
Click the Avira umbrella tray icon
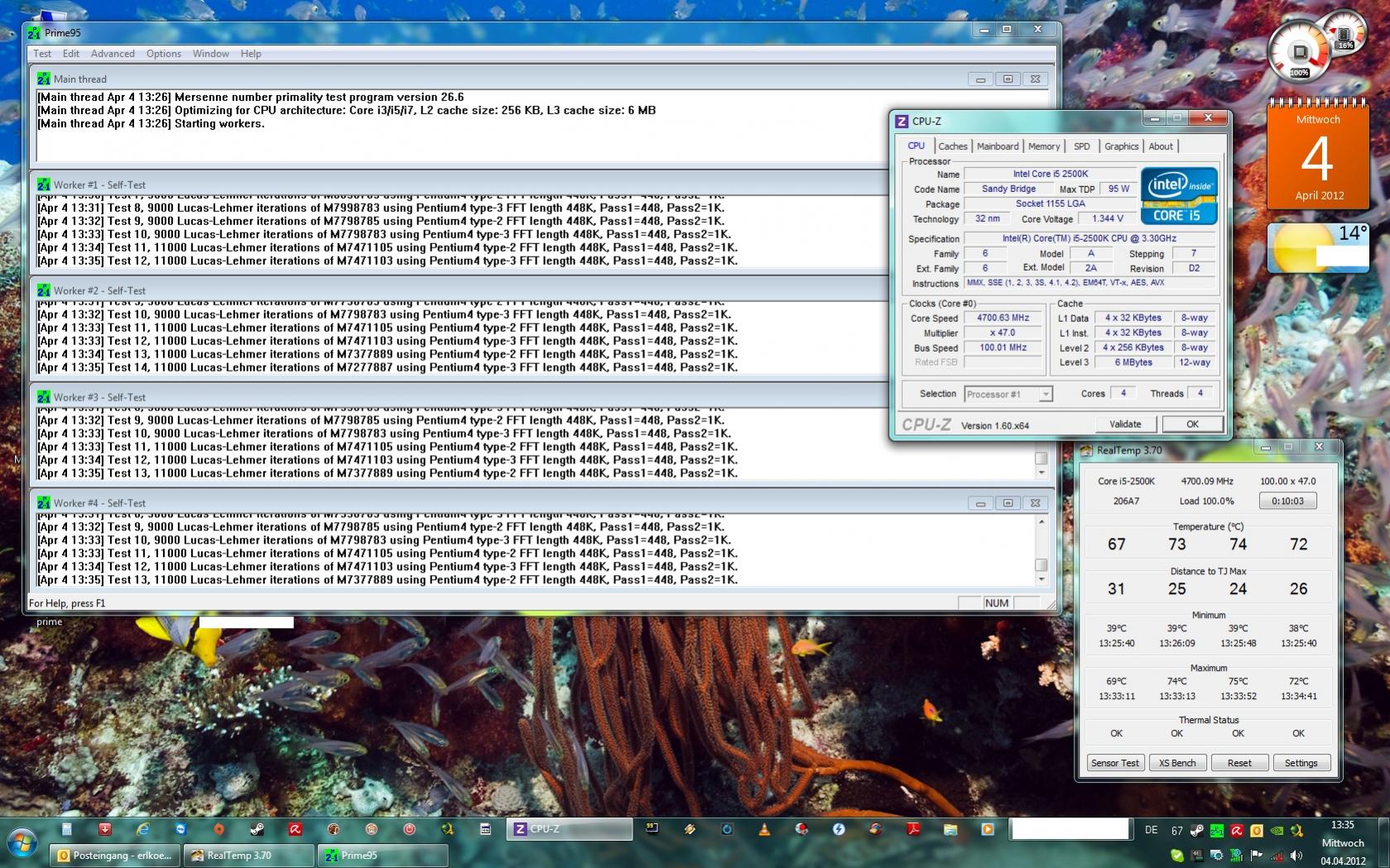click(1237, 831)
